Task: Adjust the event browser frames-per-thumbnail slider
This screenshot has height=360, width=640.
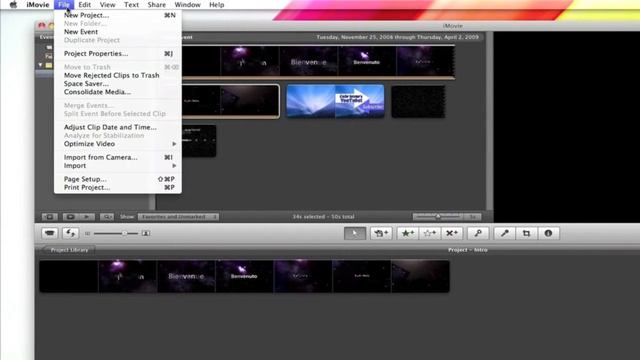Action: (x=438, y=216)
